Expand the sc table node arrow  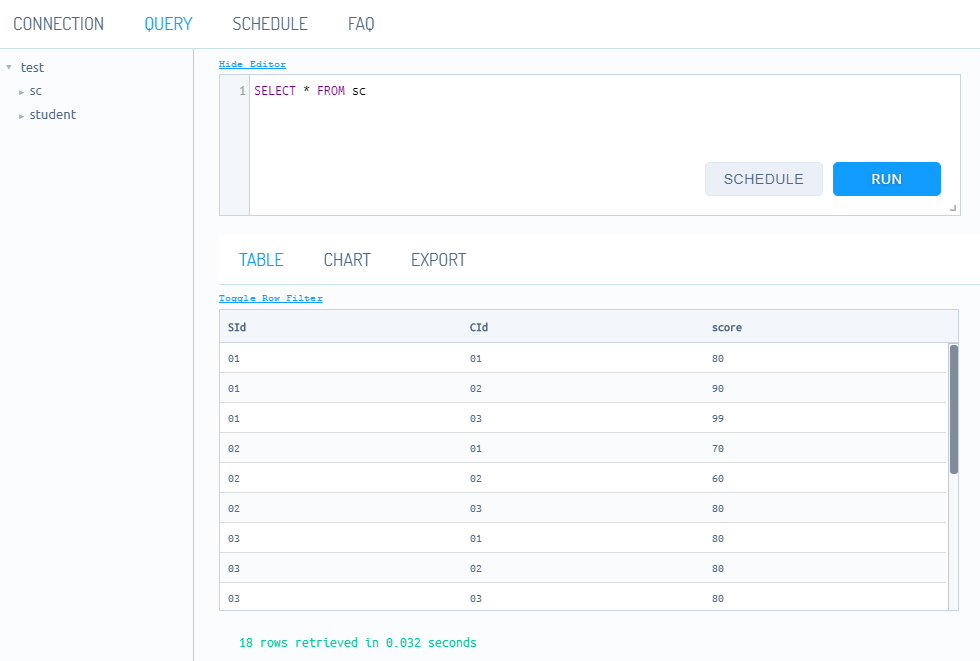click(21, 92)
